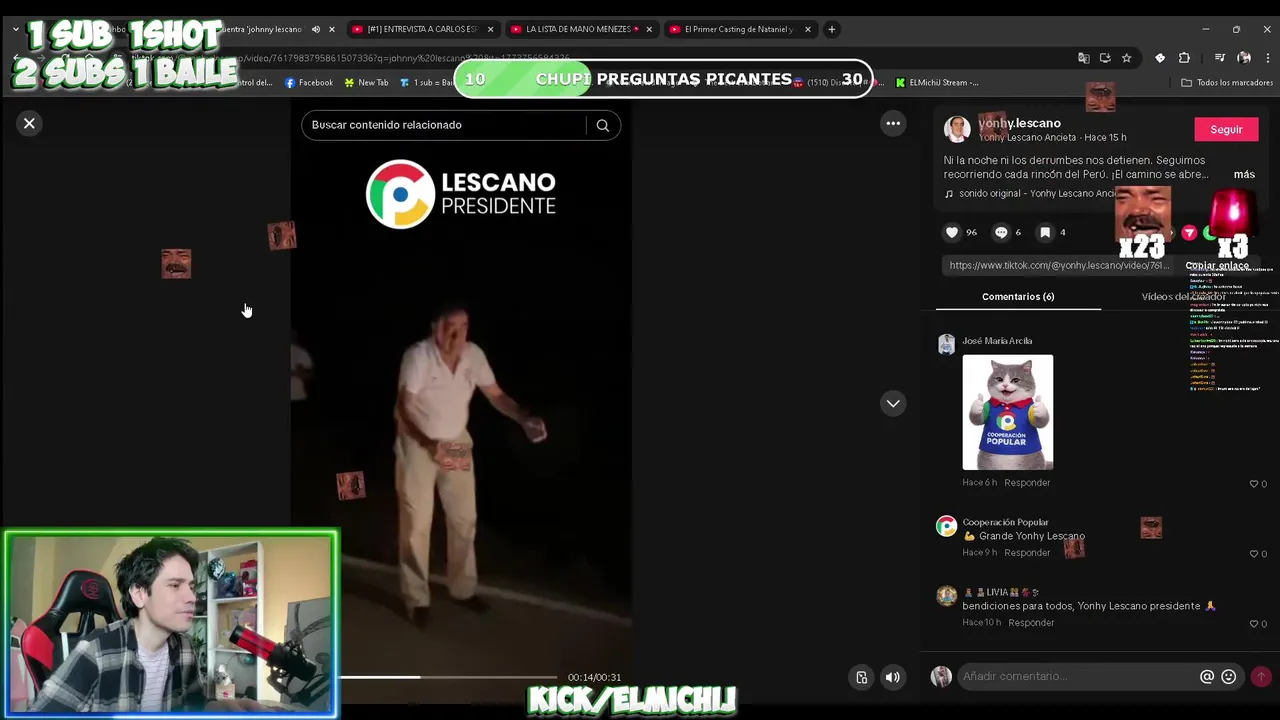Open New Tab bookmark
Viewport: 1280px width, 720px height.
[366, 82]
